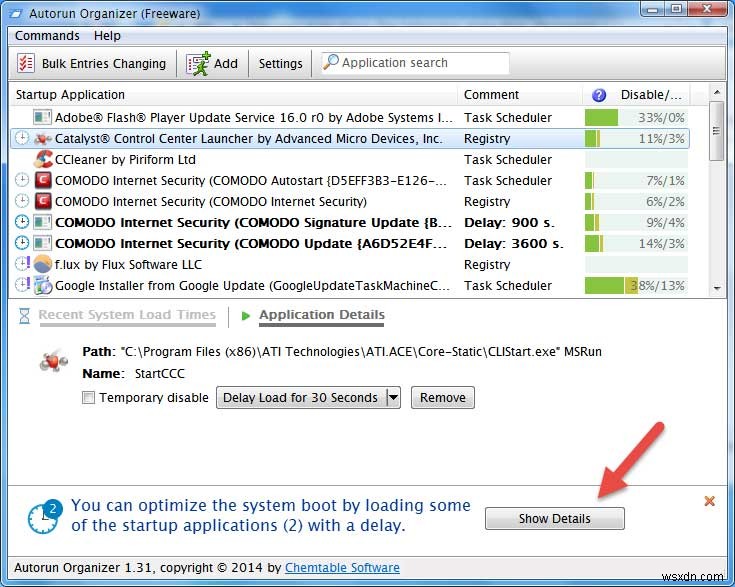This screenshot has height=587, width=735.
Task: Open the Commands menu
Action: [47, 36]
